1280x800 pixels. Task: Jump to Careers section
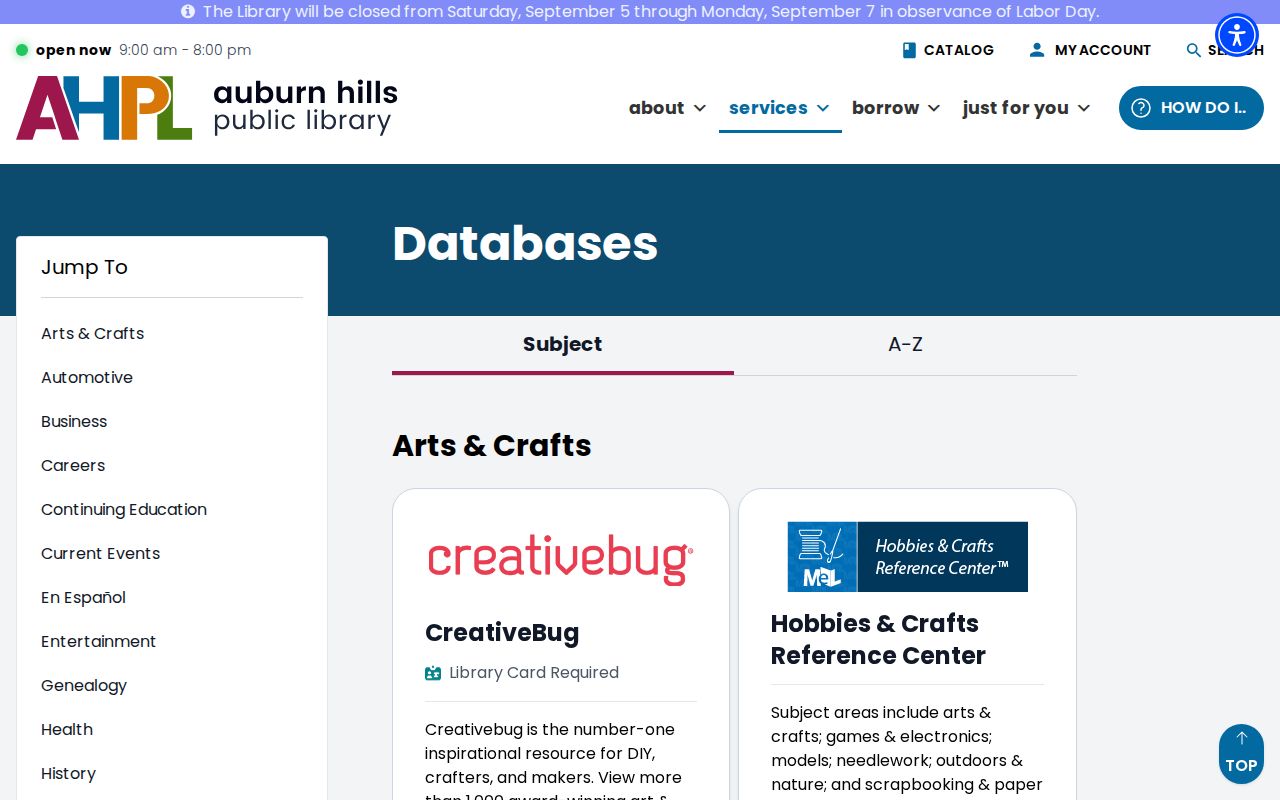(x=73, y=466)
